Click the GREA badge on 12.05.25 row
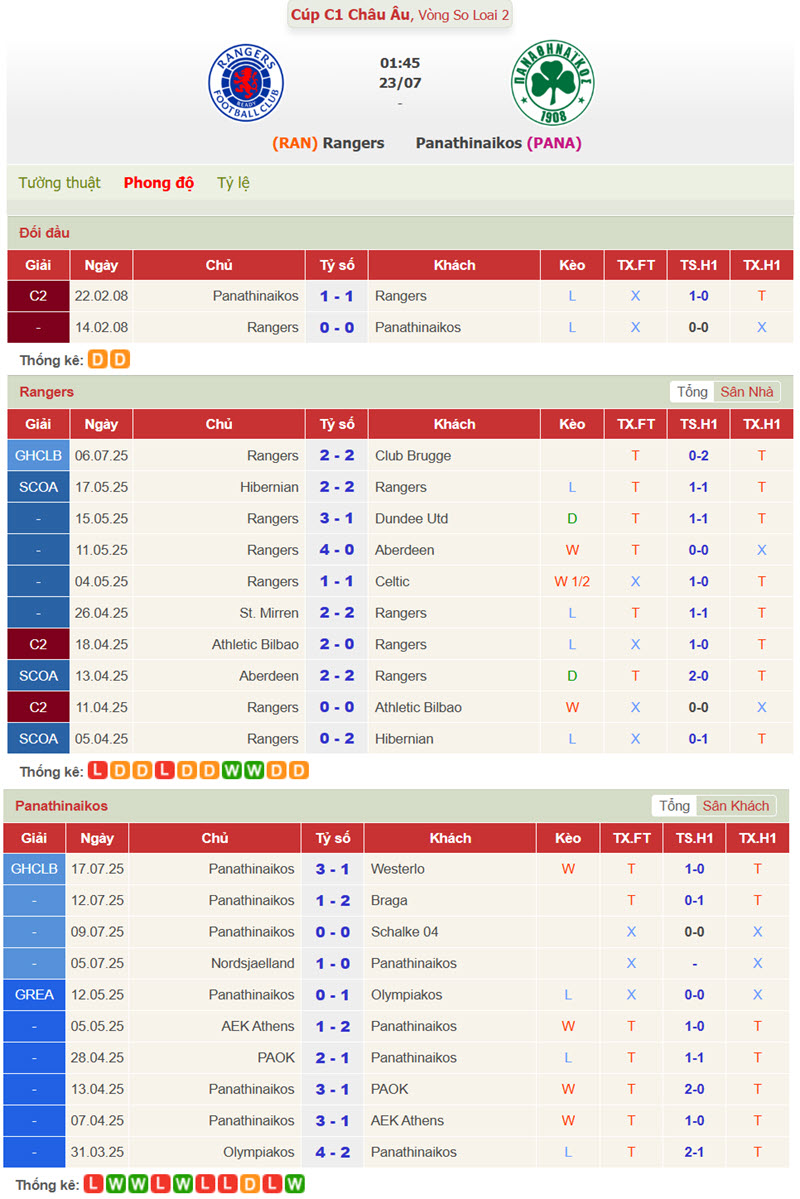 click(34, 995)
